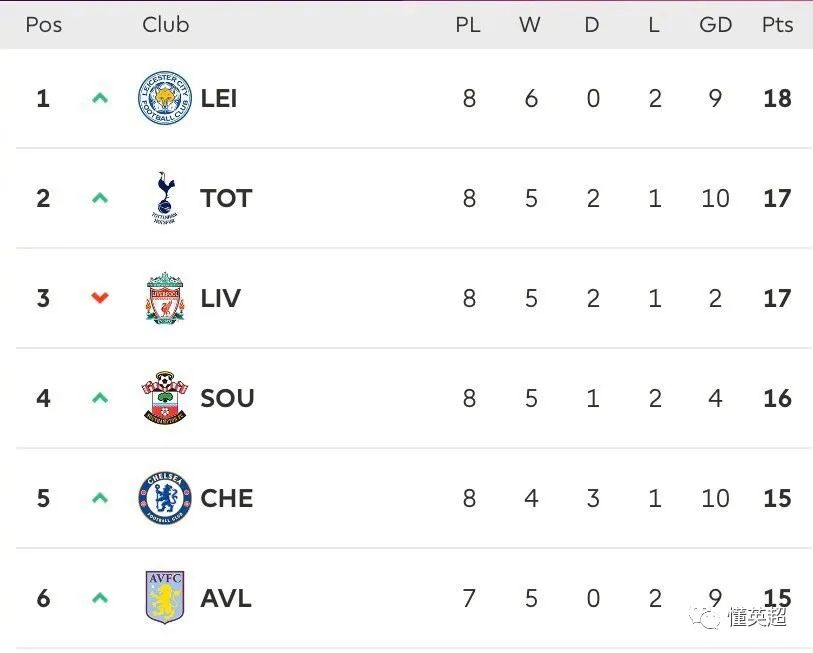
Task: Open Leicester City club crest
Action: tap(165, 98)
